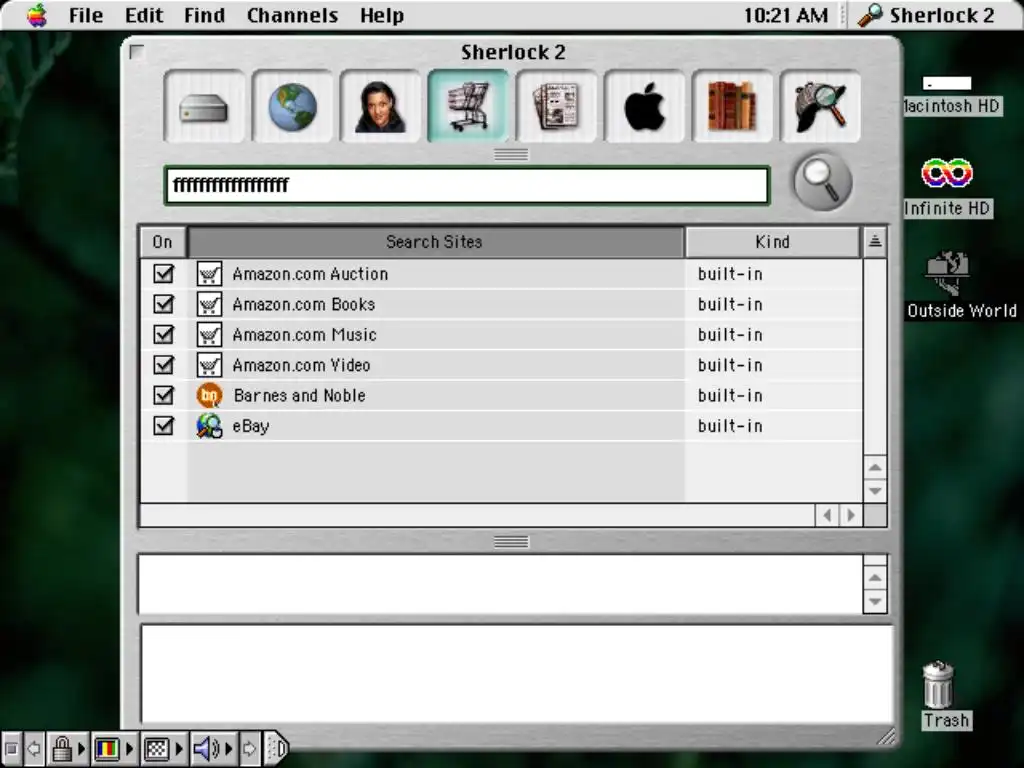
Task: Open the resolution module popup arrow
Action: [x=180, y=748]
